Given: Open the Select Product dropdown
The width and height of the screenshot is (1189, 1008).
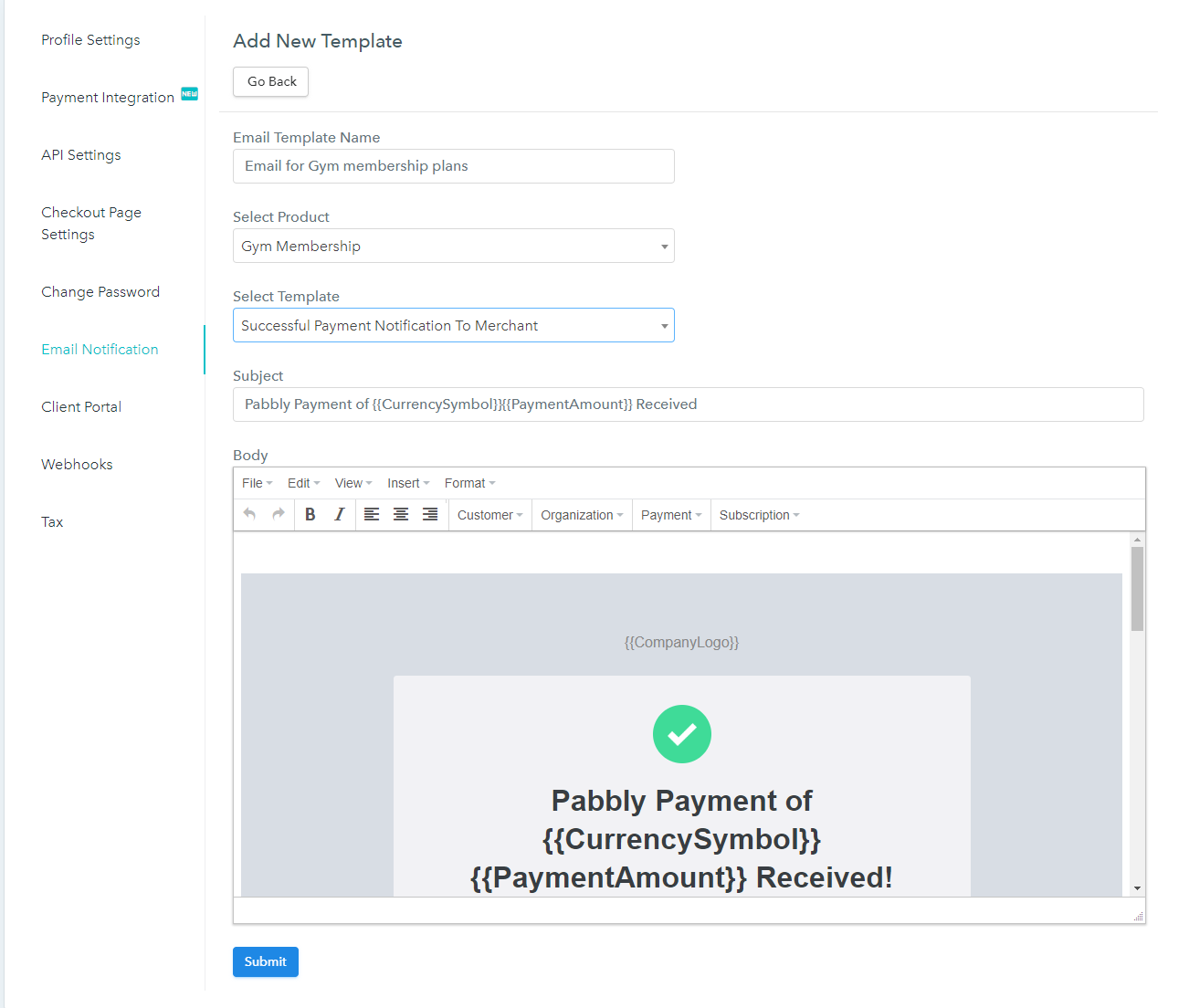Looking at the screenshot, I should [x=454, y=246].
